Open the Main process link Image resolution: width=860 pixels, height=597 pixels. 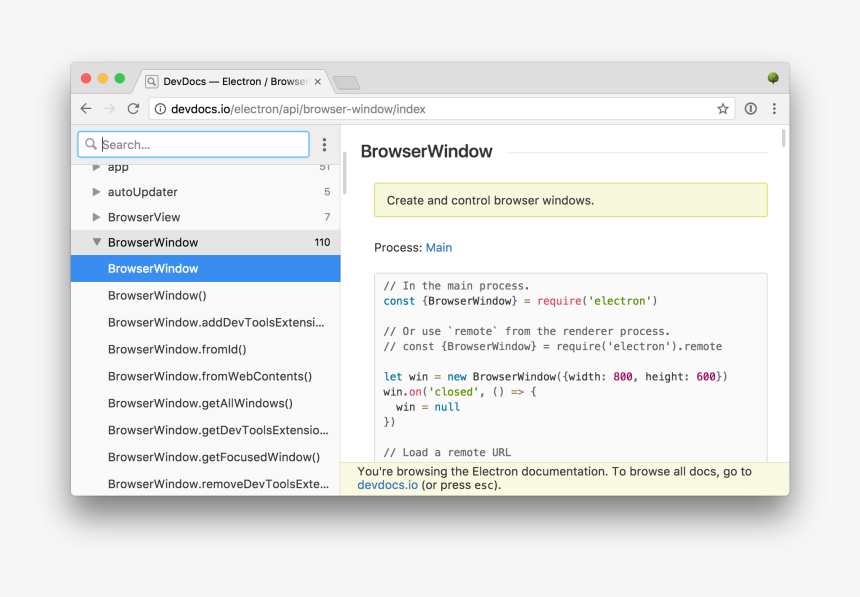tap(439, 248)
